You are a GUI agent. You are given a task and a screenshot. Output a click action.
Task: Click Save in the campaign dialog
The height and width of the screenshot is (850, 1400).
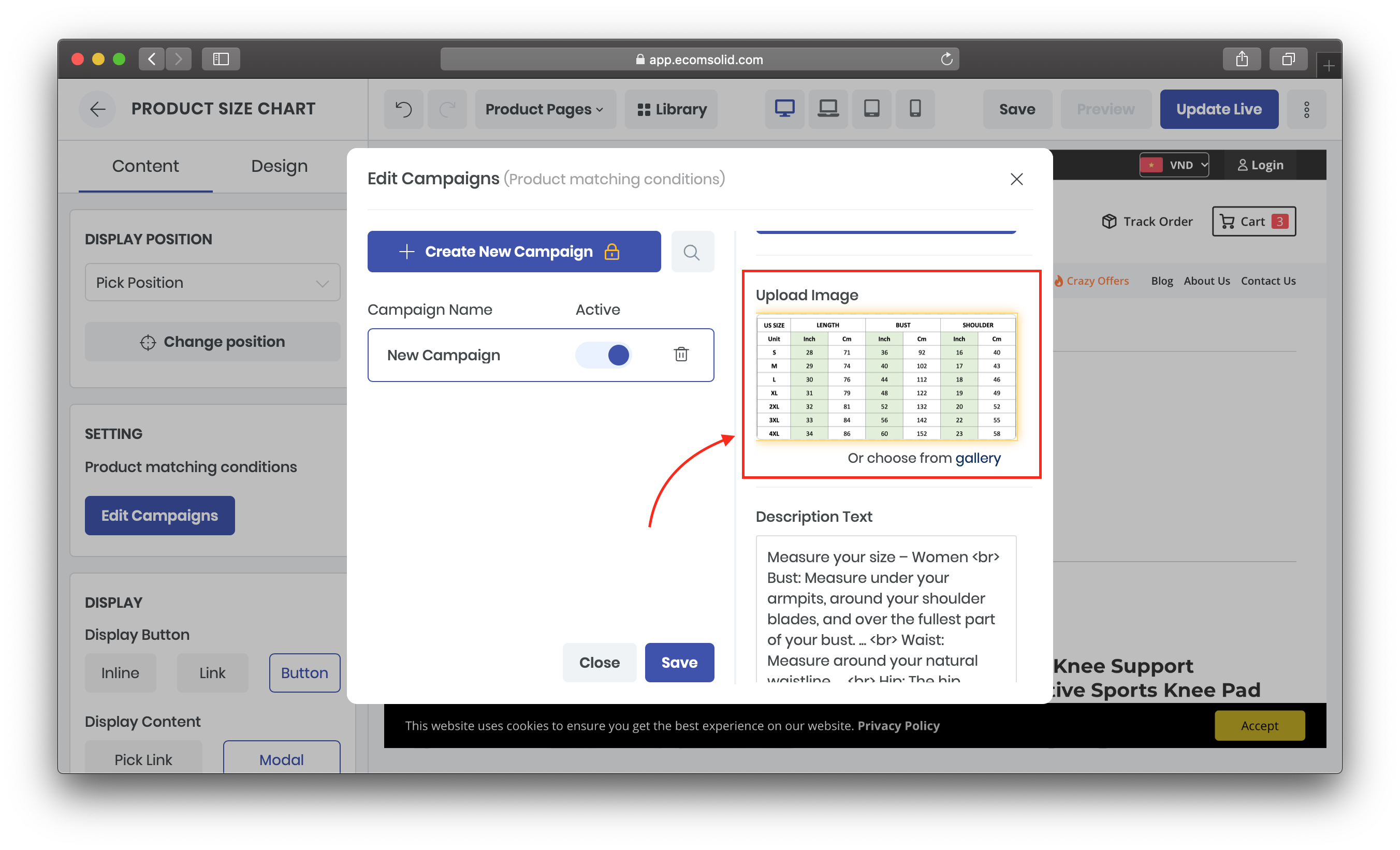coord(679,663)
